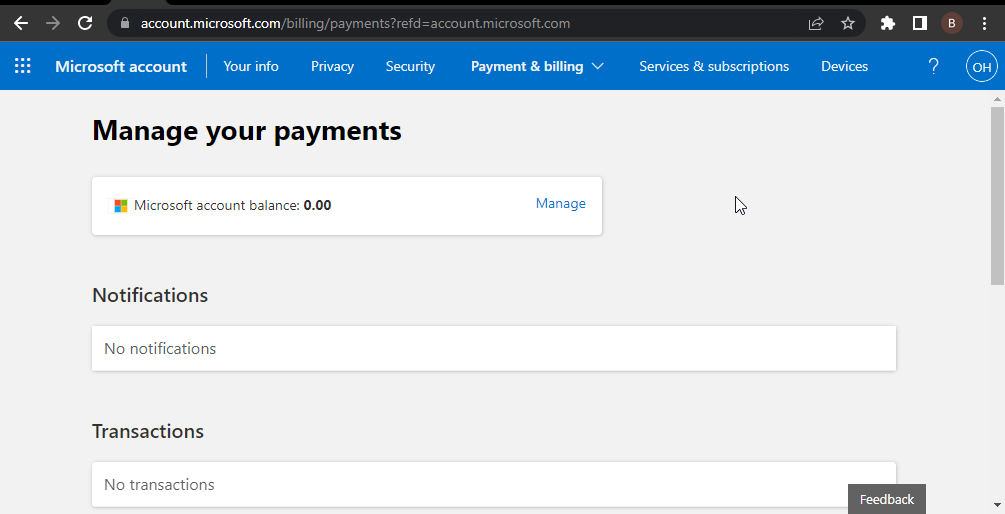Click the 'No notifications' text
Screen dimensions: 1005x514
click(160, 349)
